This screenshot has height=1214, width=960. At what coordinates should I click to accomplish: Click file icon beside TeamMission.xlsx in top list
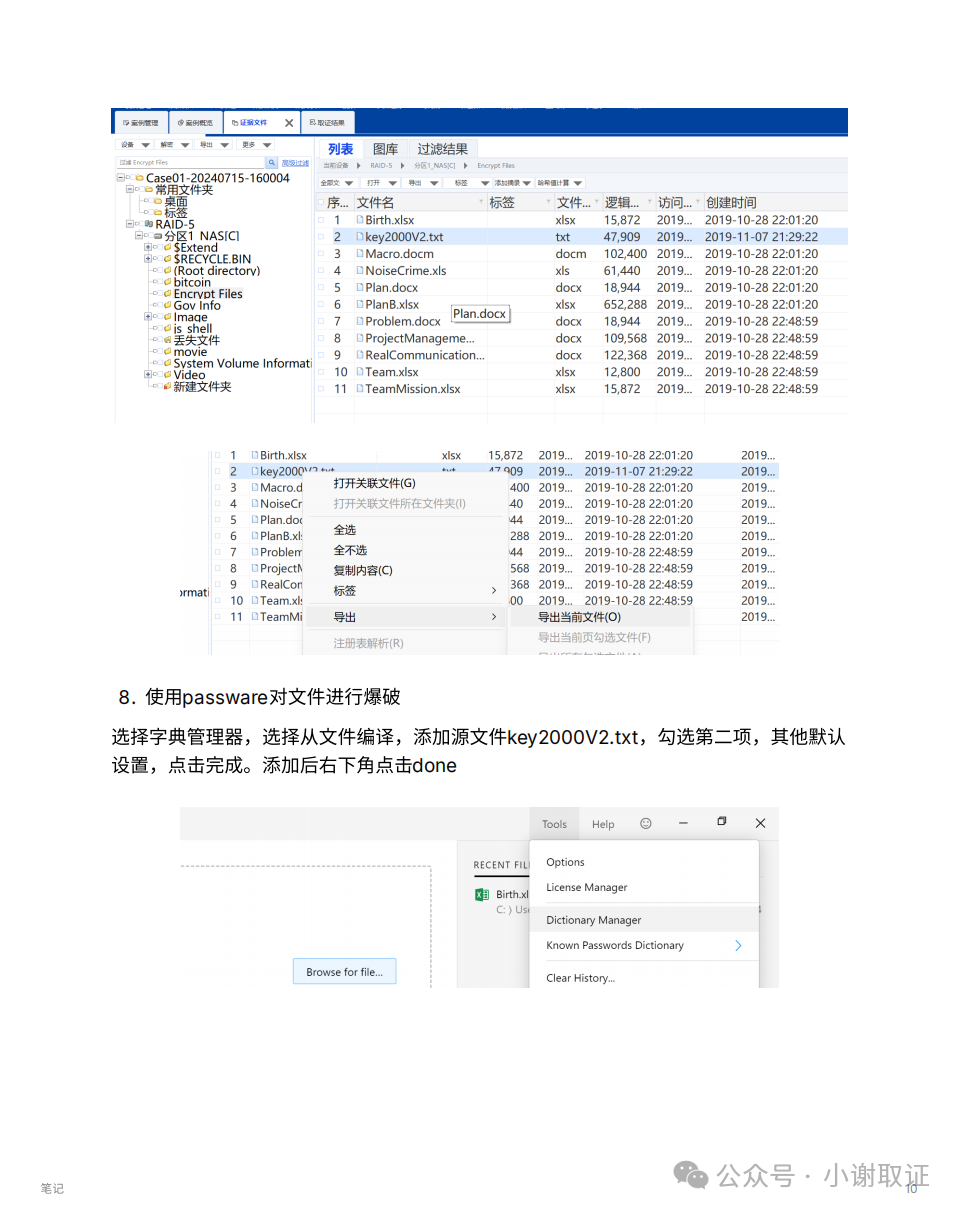click(x=360, y=389)
